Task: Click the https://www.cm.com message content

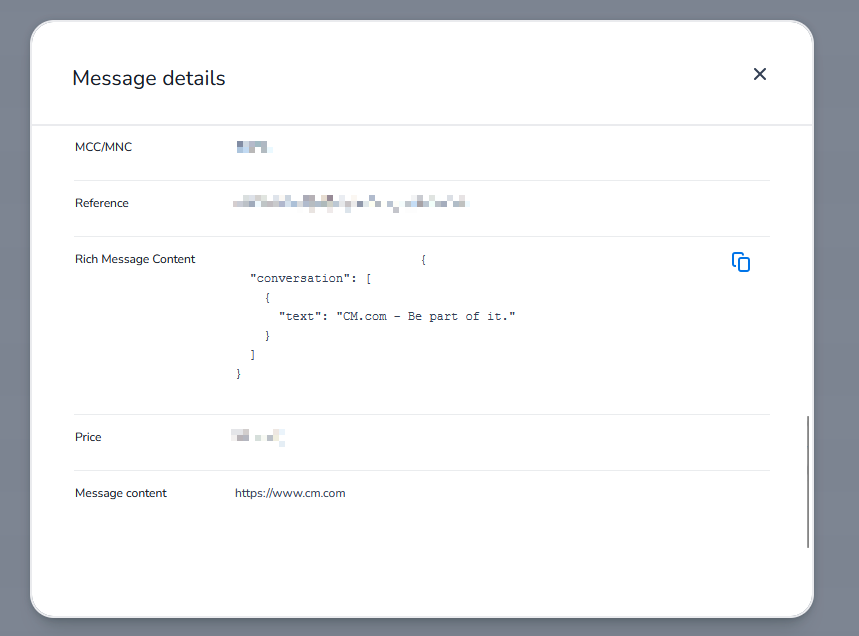Action: click(290, 493)
